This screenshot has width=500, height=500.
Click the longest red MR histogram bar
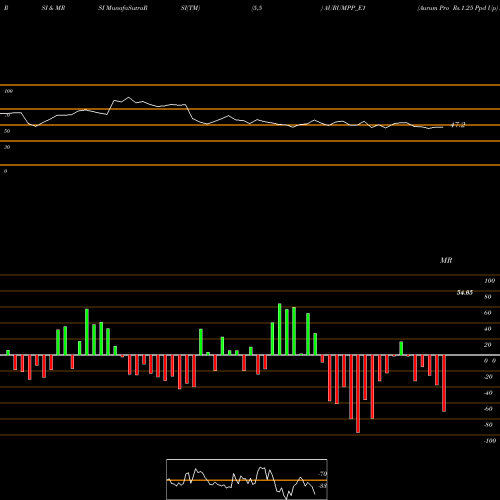click(x=358, y=394)
